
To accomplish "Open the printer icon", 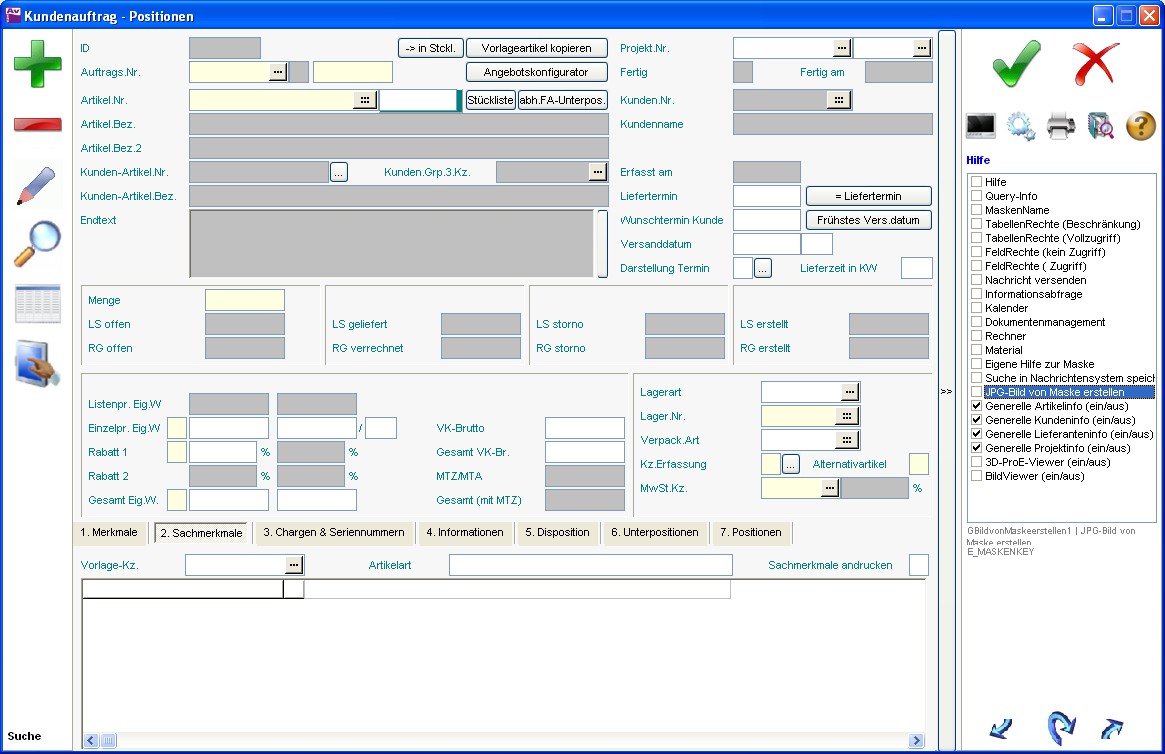I will tap(1060, 126).
